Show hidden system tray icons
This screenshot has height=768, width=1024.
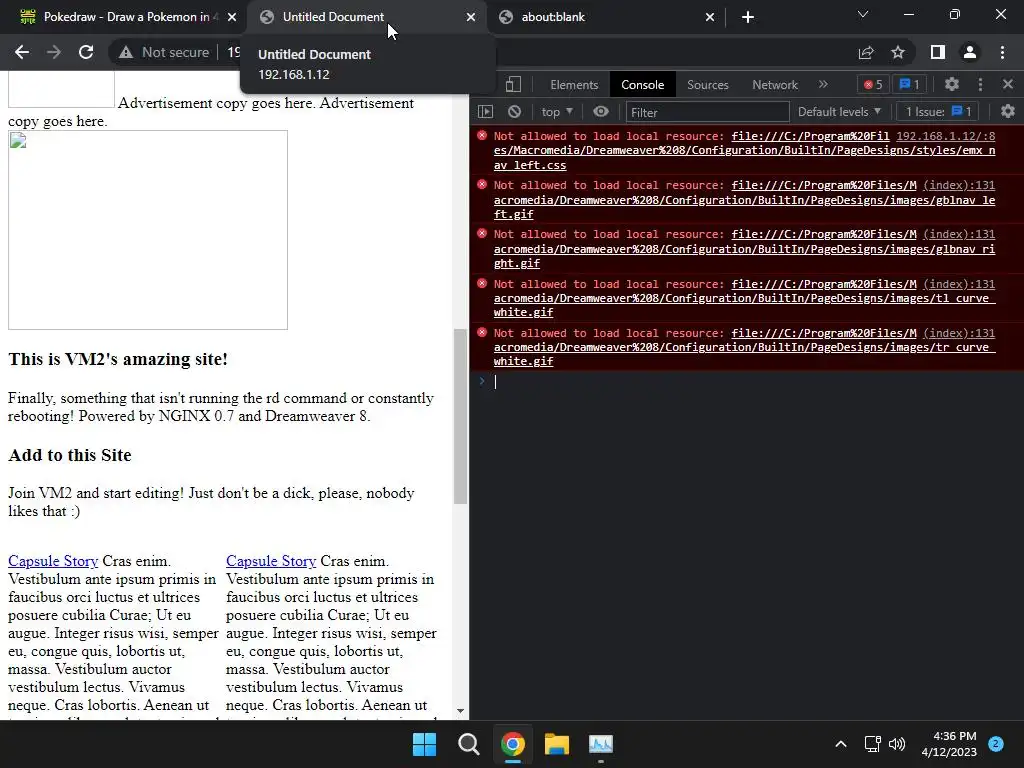pyautogui.click(x=841, y=744)
